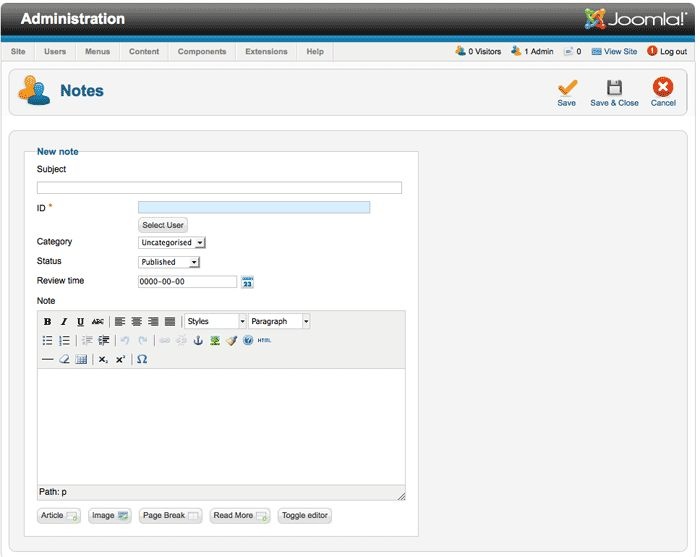Click the Review time date field
Image resolution: width=700 pixels, height=557 pixels.
(188, 282)
